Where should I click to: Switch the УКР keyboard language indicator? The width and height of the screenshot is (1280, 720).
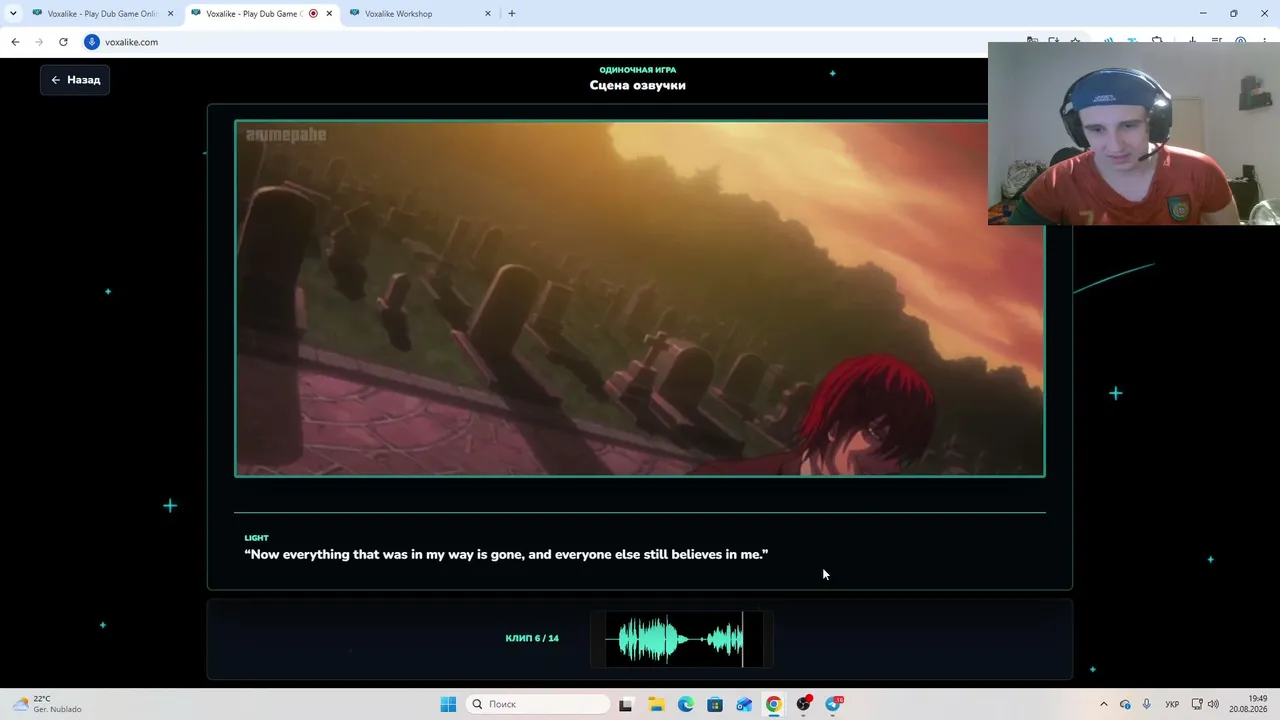coord(1172,704)
